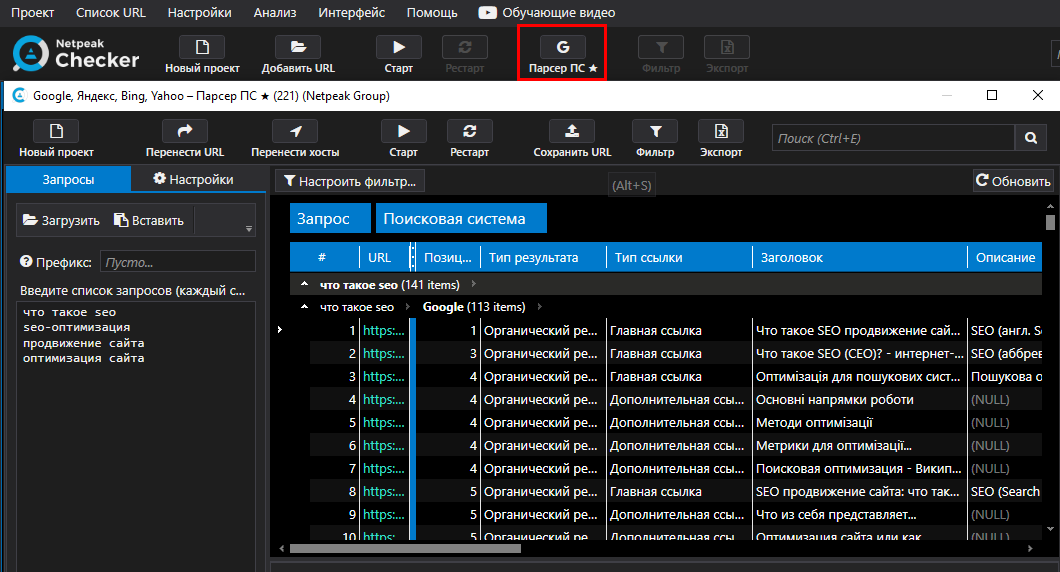Screen dimensions: 1060x572
Task: Open the Список URL menu
Action: (109, 13)
